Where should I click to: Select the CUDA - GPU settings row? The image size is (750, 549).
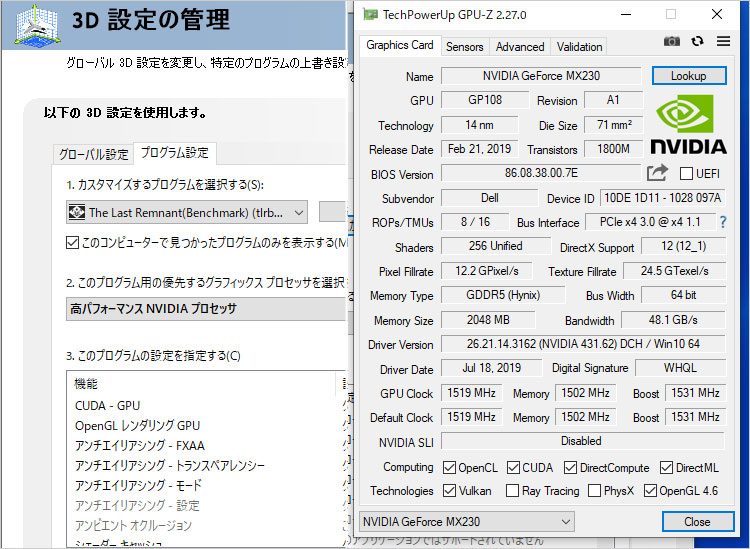205,406
